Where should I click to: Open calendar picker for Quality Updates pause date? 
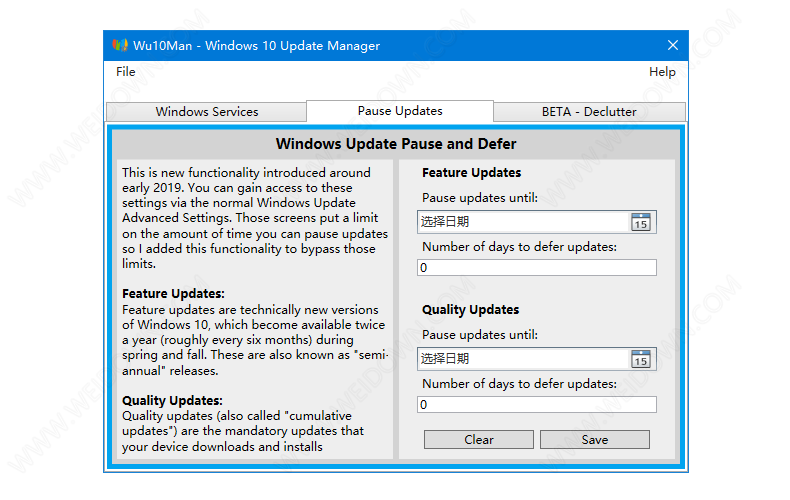click(x=641, y=359)
